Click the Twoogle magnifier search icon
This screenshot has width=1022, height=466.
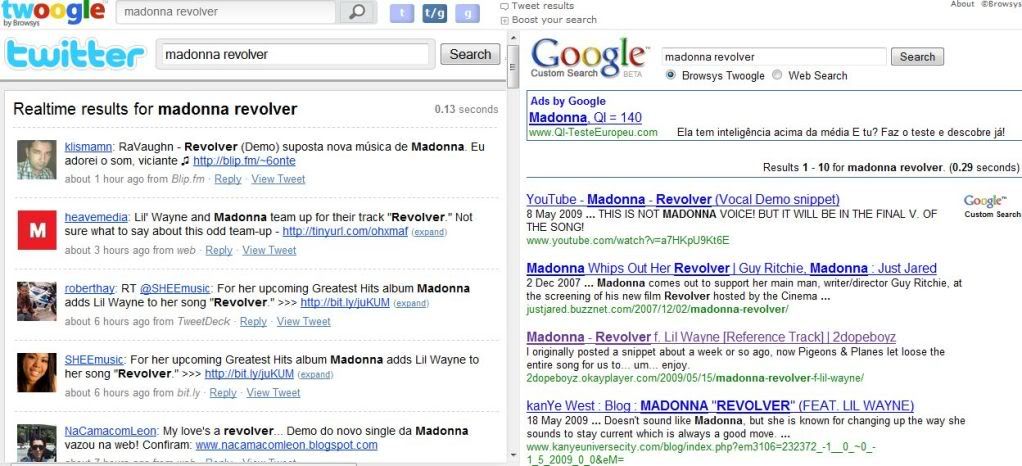pos(357,12)
